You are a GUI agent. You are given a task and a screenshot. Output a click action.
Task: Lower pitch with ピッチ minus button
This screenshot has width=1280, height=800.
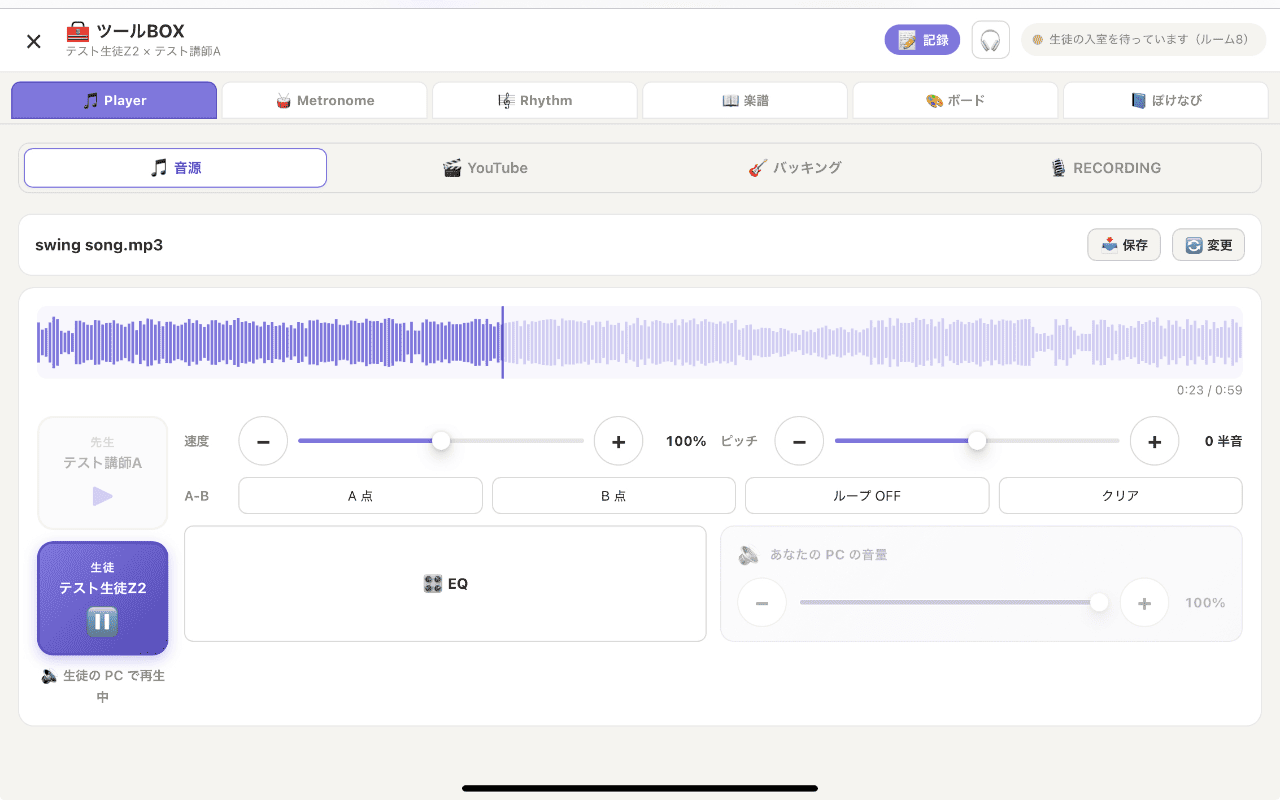click(799, 441)
